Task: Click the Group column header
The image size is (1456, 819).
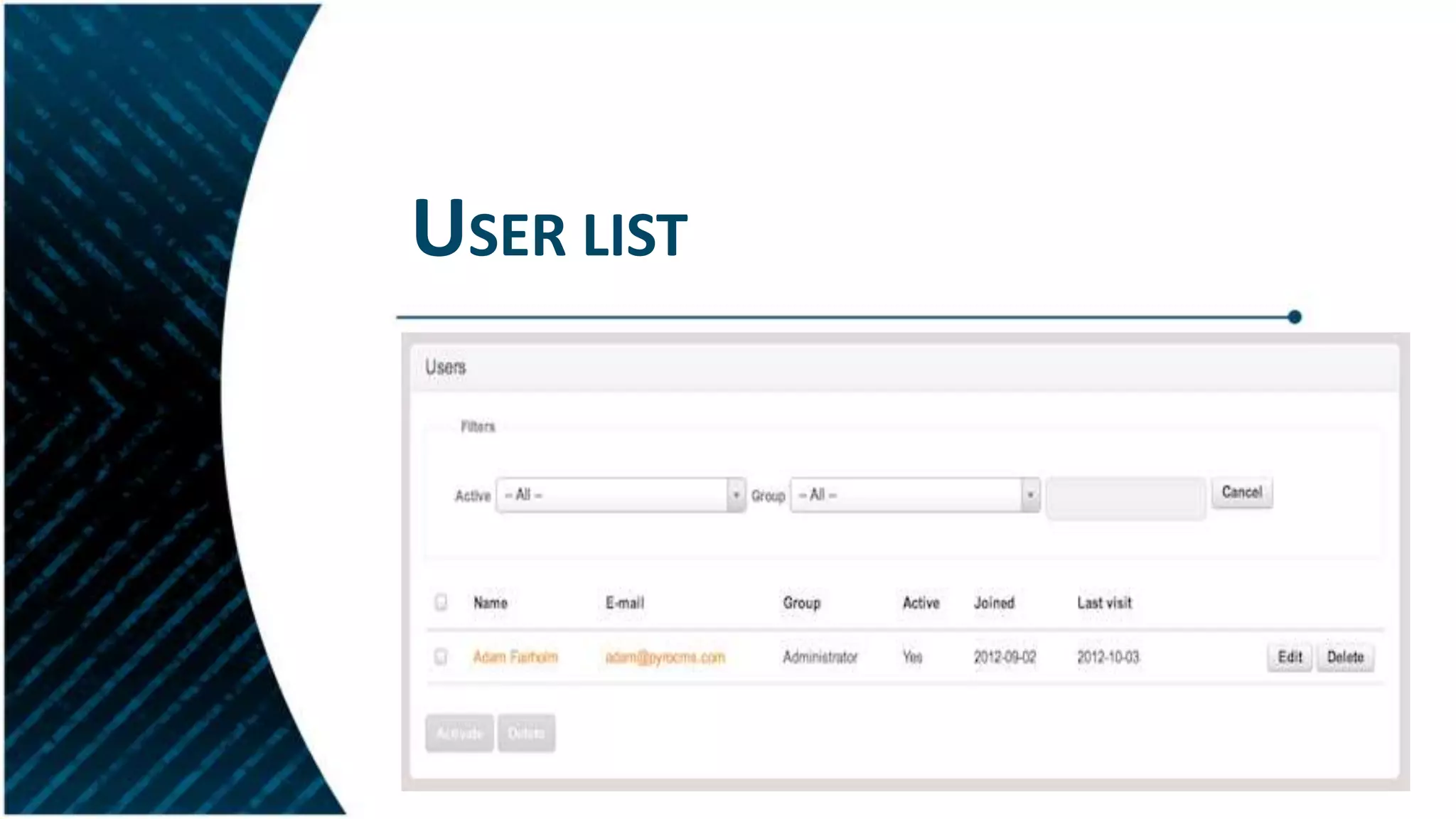Action: coord(801,603)
